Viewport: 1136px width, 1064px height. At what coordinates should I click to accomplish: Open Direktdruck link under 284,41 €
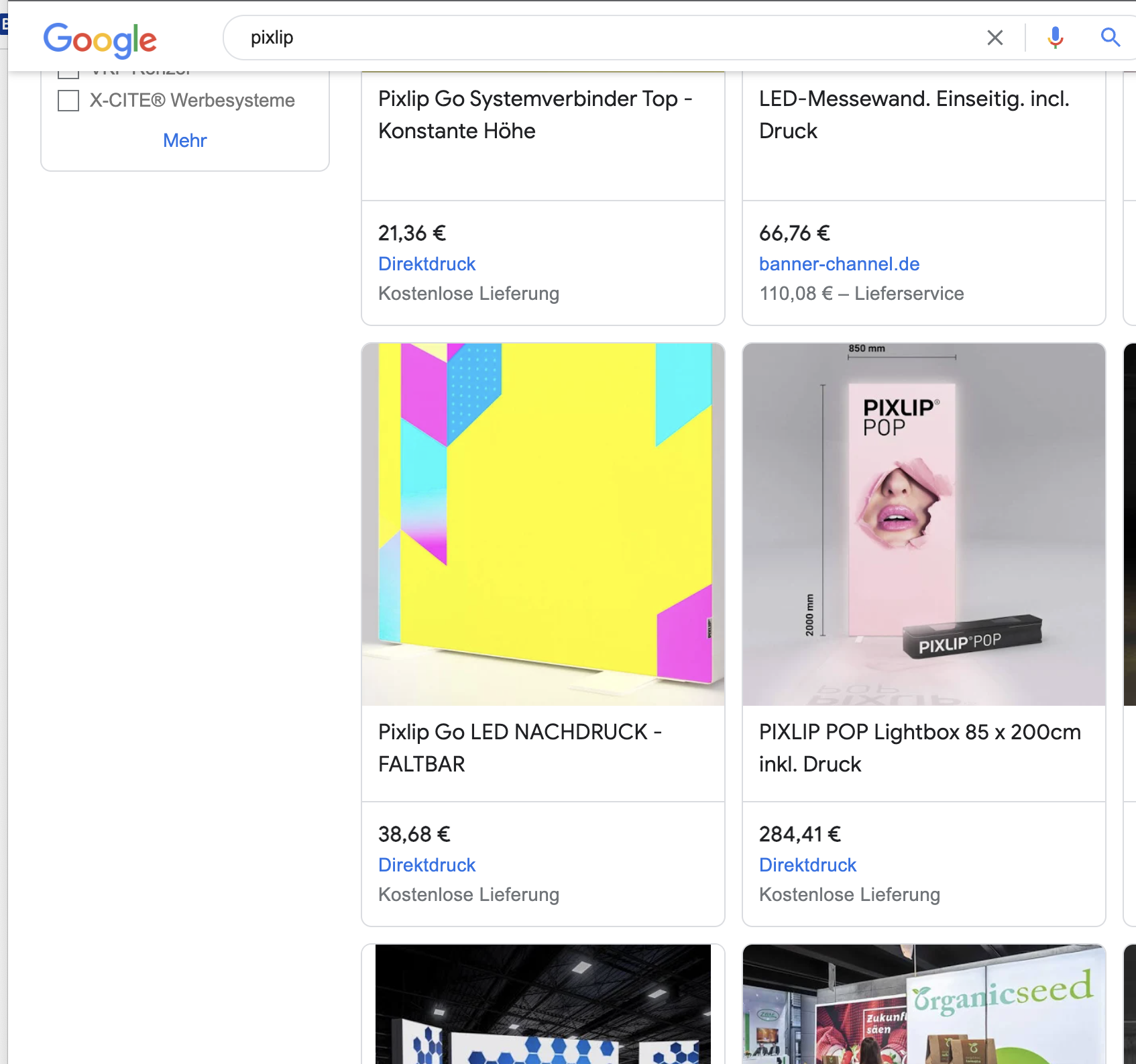(x=807, y=865)
